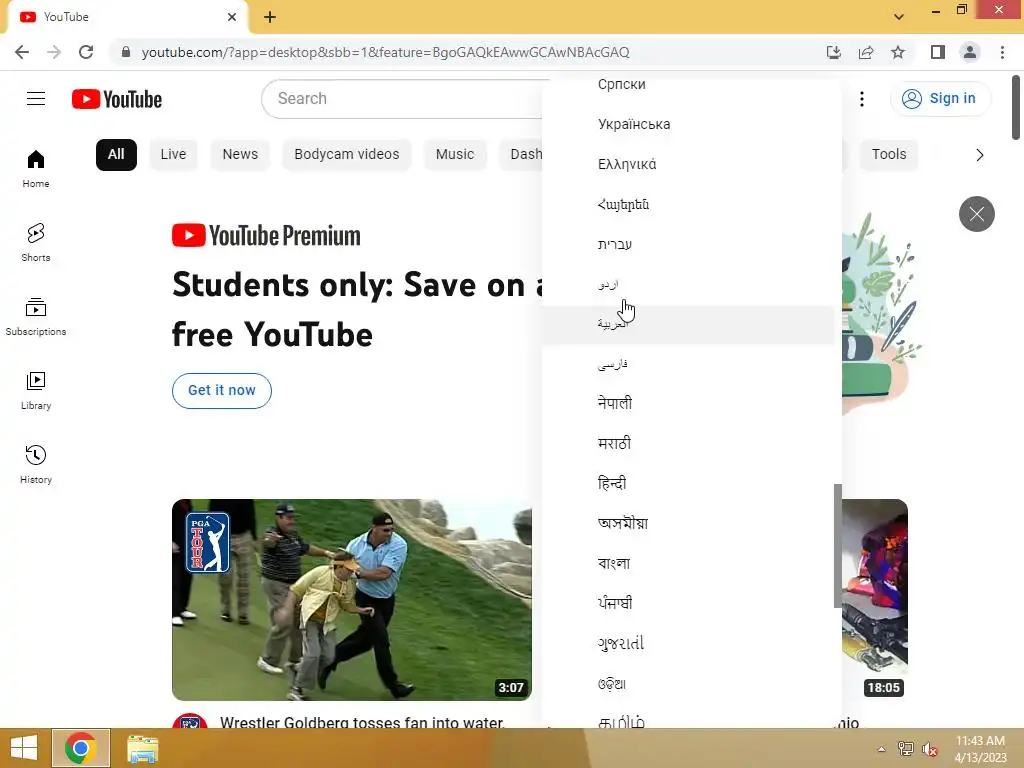1024x768 pixels.
Task: Select the Music filter chip
Action: [455, 155]
